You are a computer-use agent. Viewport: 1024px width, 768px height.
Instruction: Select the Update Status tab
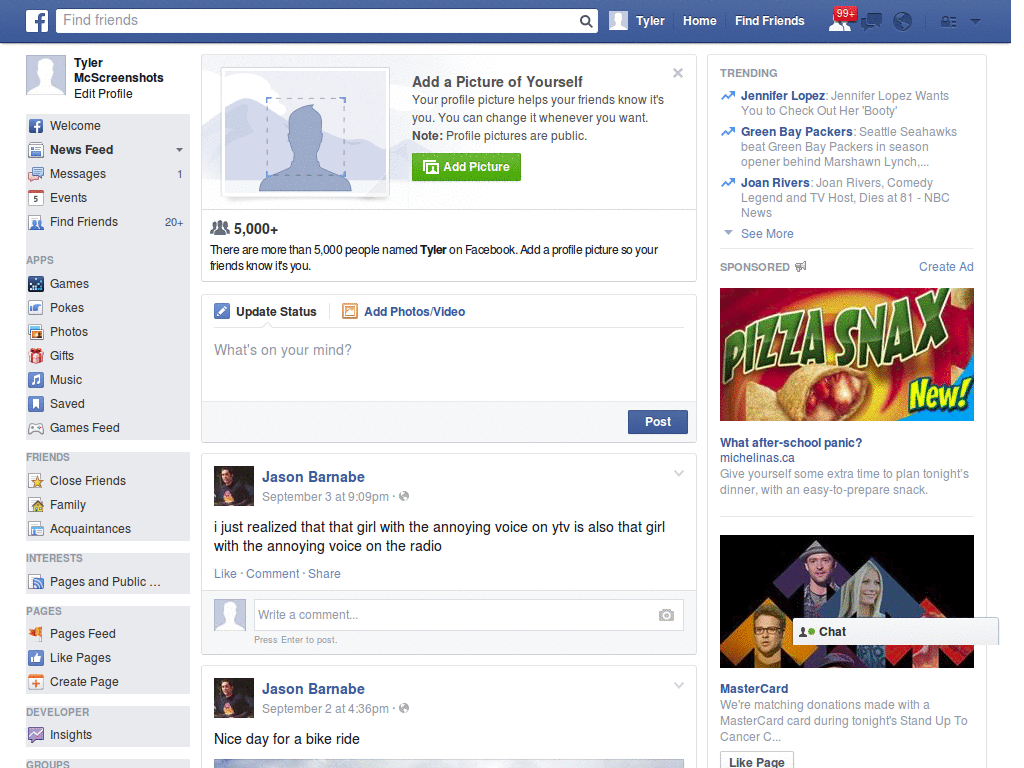265,312
